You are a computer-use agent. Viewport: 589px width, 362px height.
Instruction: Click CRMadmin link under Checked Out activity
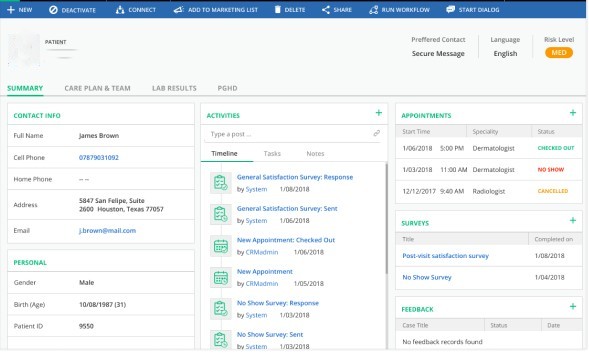click(262, 252)
